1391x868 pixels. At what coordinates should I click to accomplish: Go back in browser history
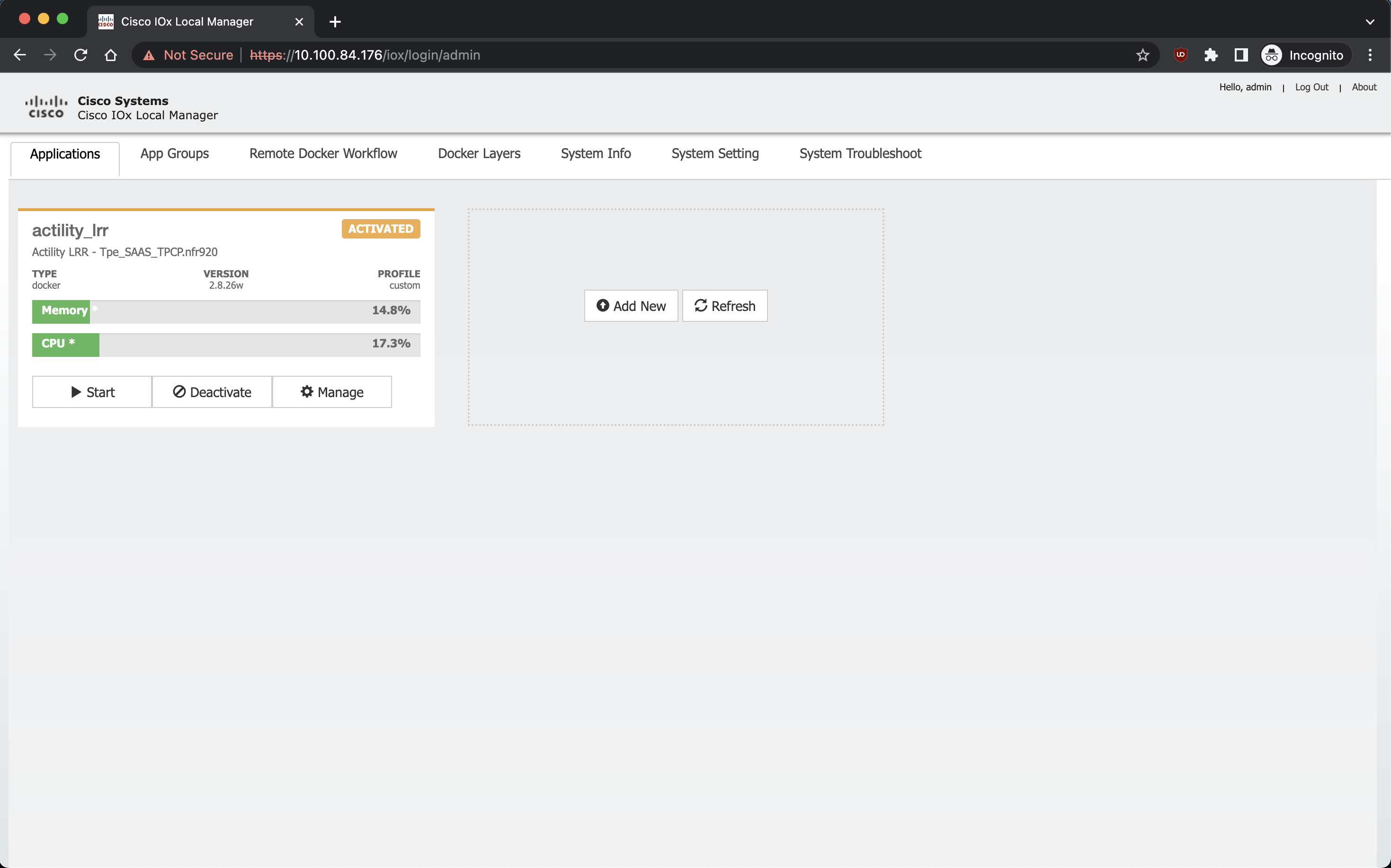tap(20, 55)
